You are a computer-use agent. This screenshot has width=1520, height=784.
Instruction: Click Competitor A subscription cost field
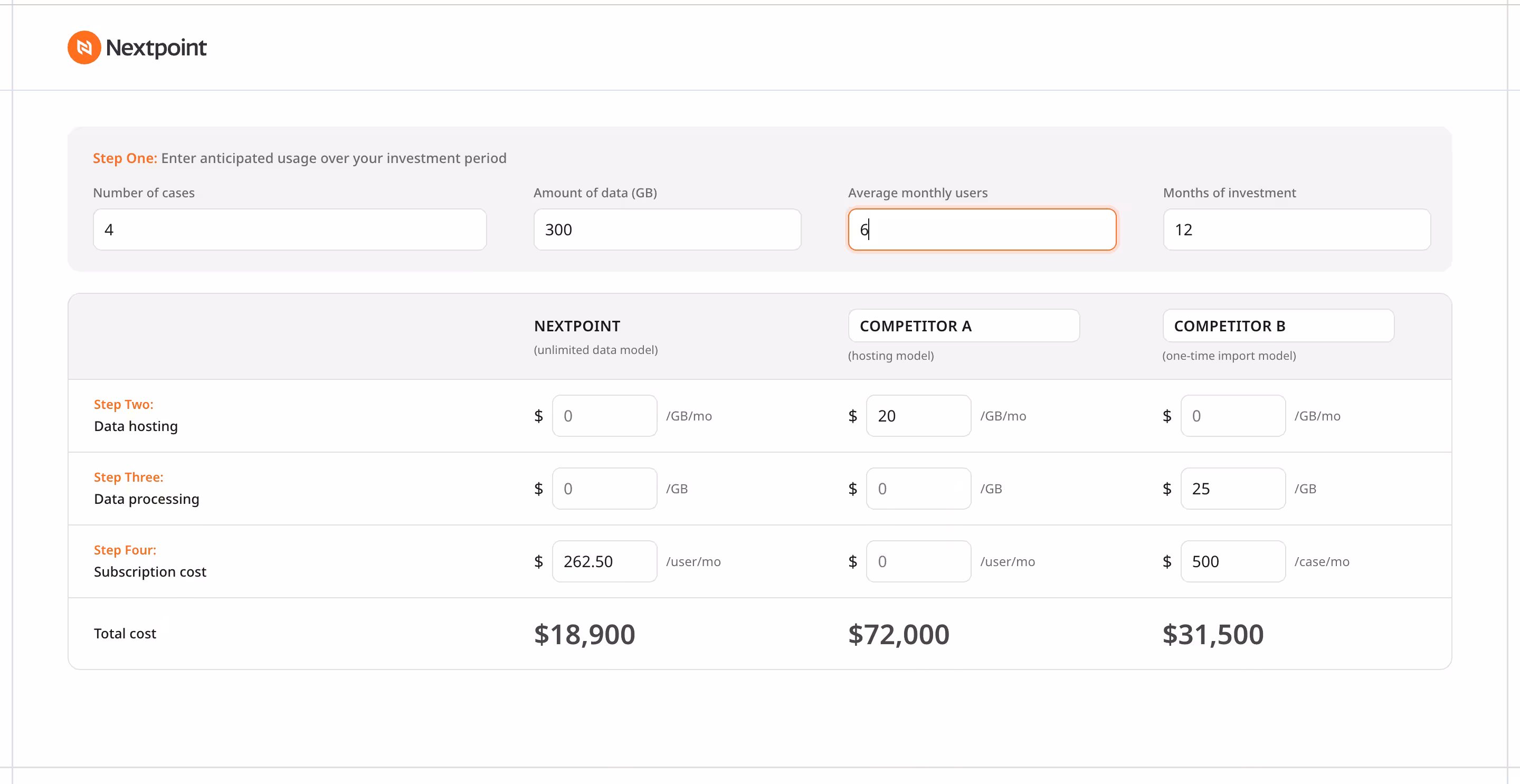point(918,561)
